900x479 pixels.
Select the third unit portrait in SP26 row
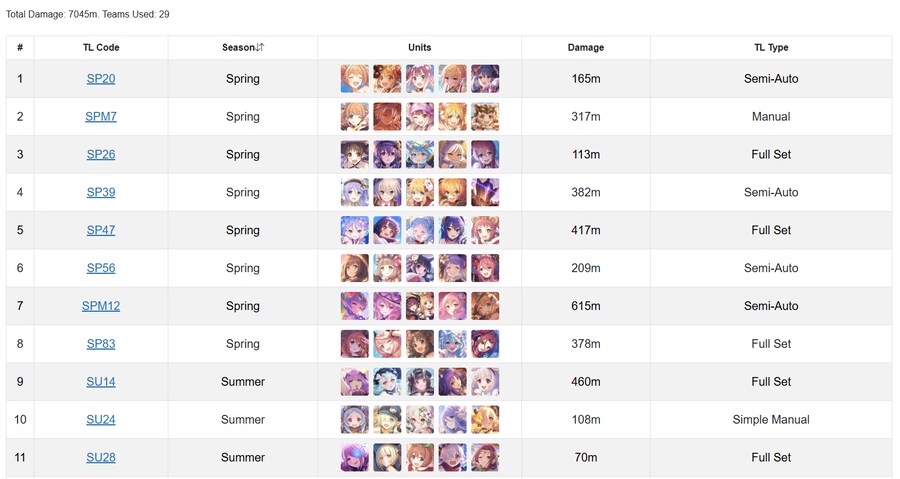point(420,155)
